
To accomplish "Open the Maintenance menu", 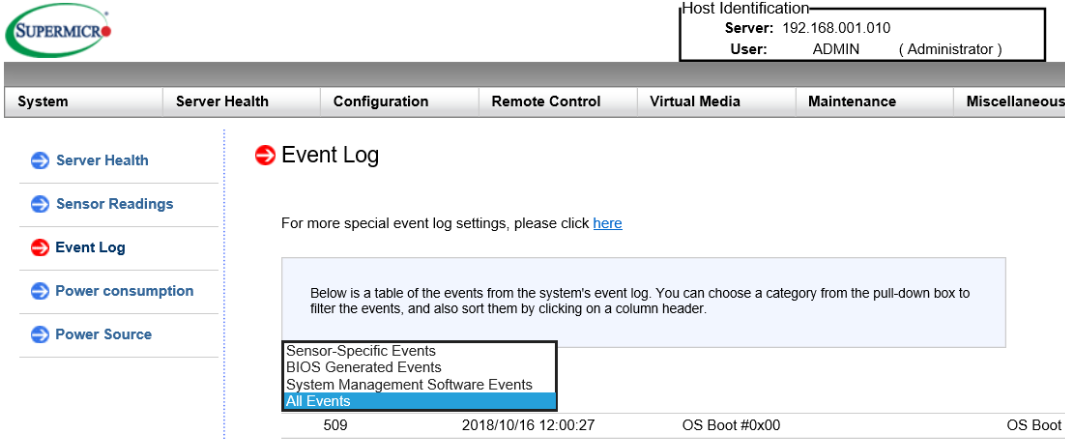I will click(x=852, y=101).
